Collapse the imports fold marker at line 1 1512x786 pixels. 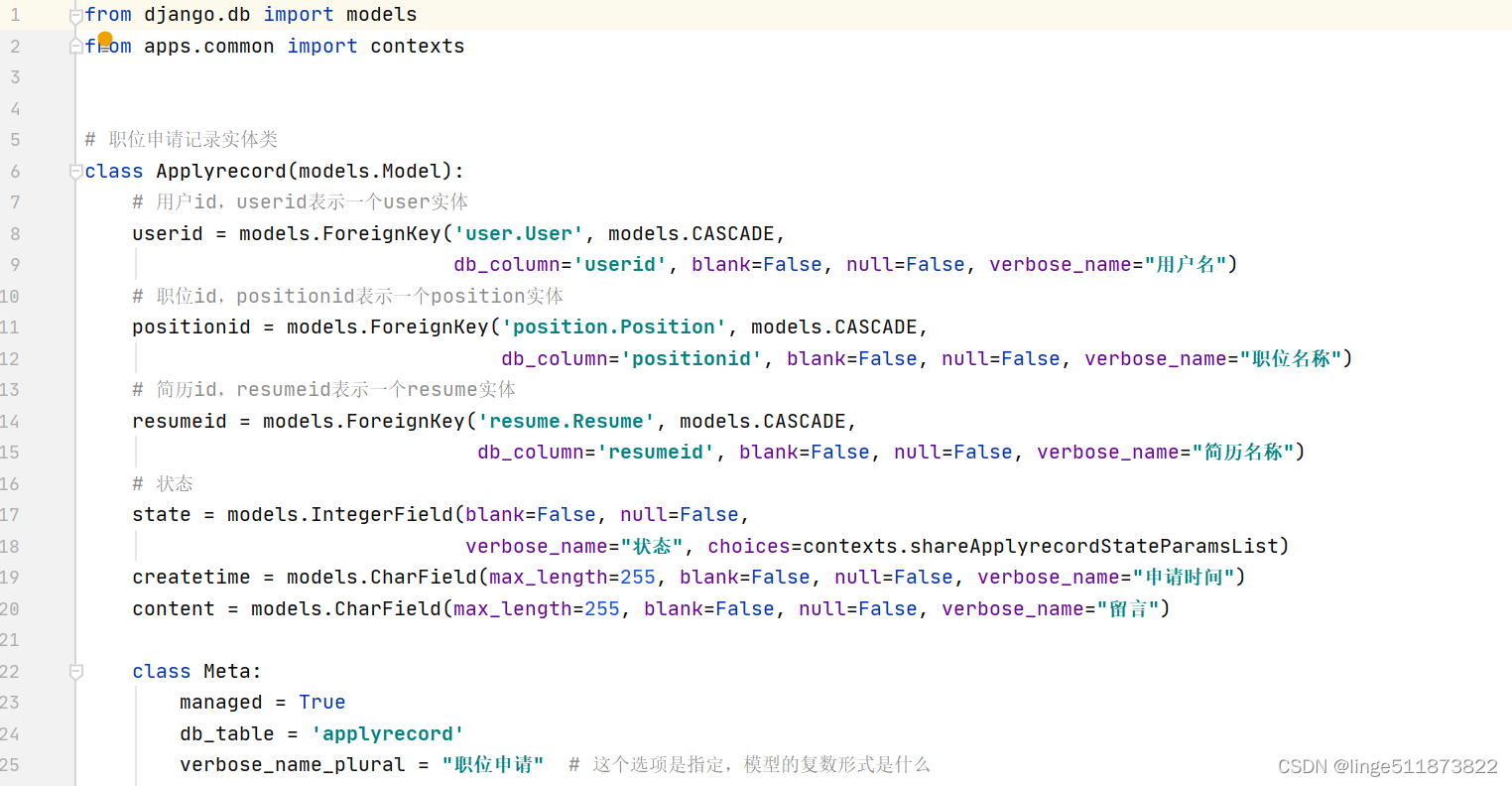(76, 16)
